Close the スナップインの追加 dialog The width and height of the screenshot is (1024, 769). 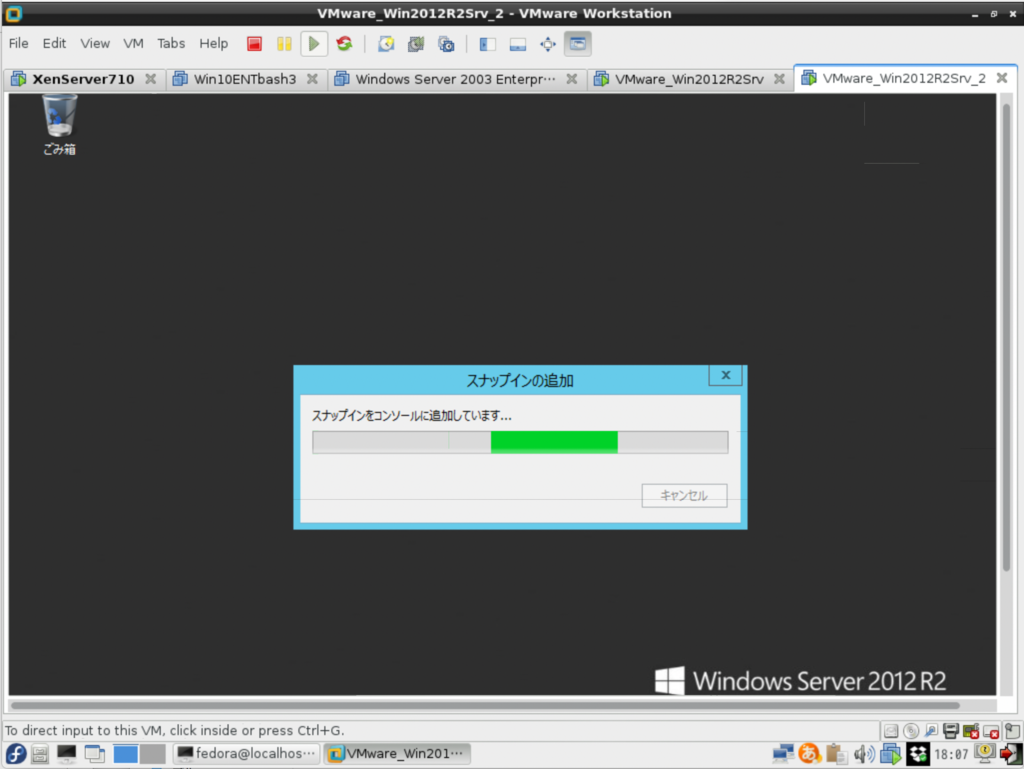(x=725, y=375)
